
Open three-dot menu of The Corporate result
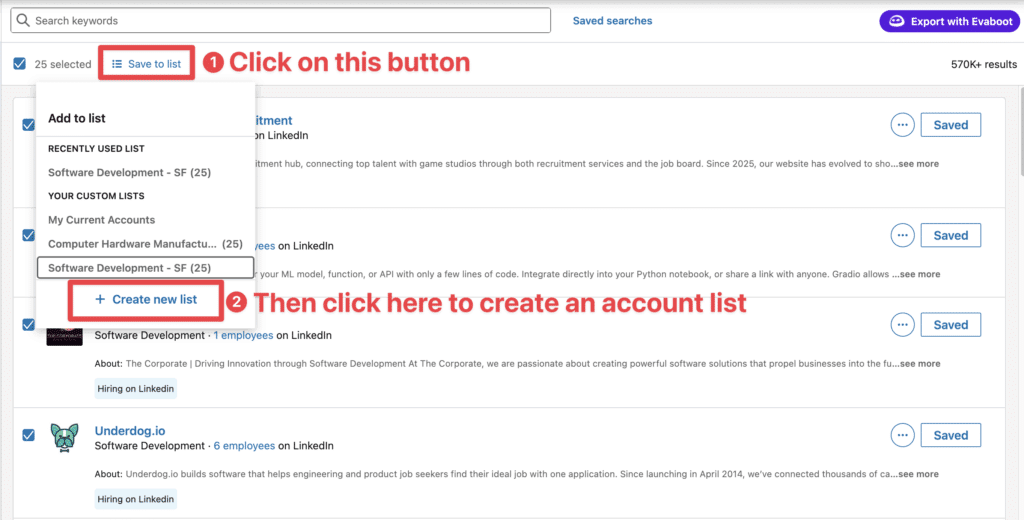[x=903, y=325]
